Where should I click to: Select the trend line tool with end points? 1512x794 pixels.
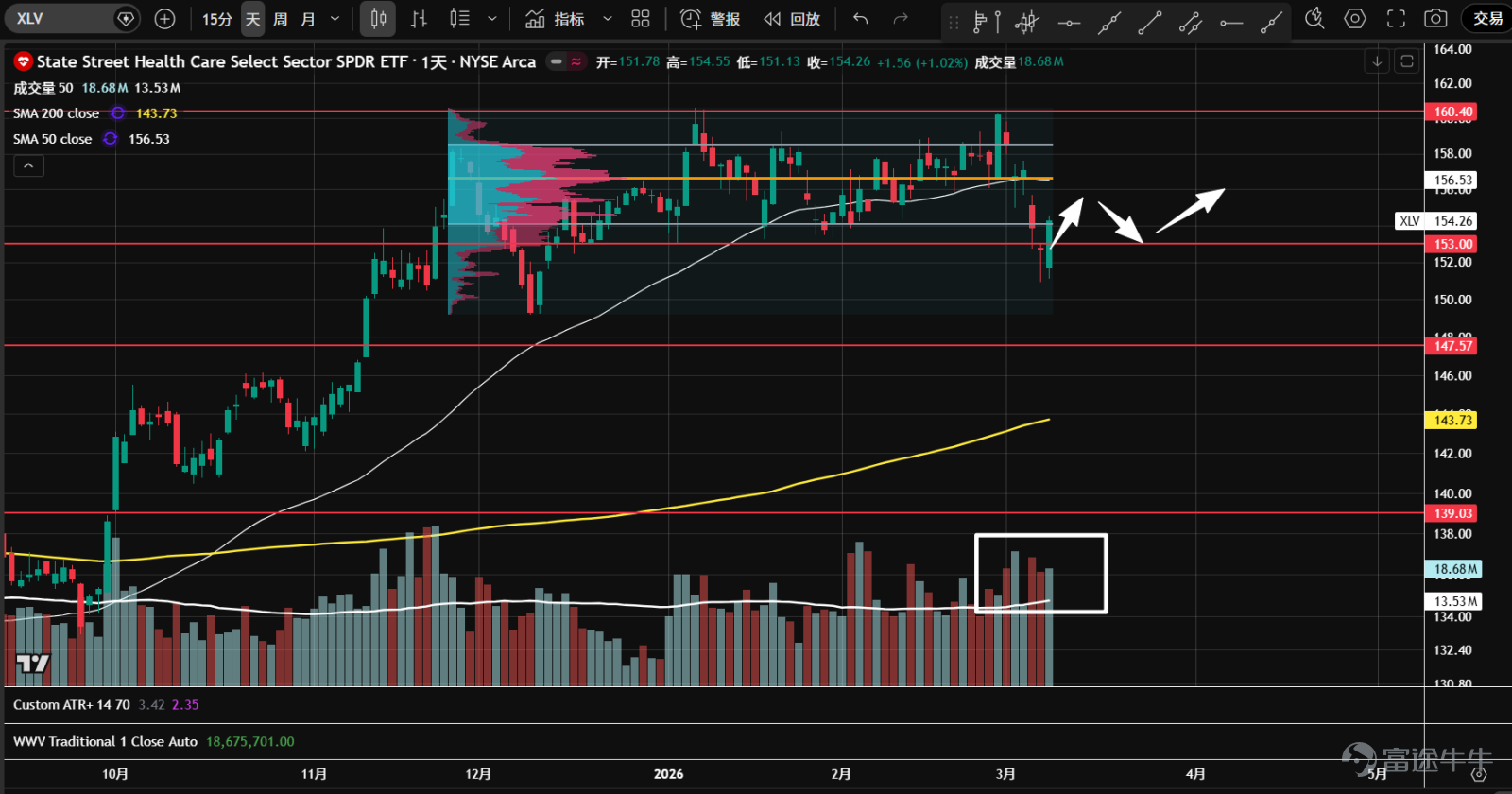(1150, 22)
